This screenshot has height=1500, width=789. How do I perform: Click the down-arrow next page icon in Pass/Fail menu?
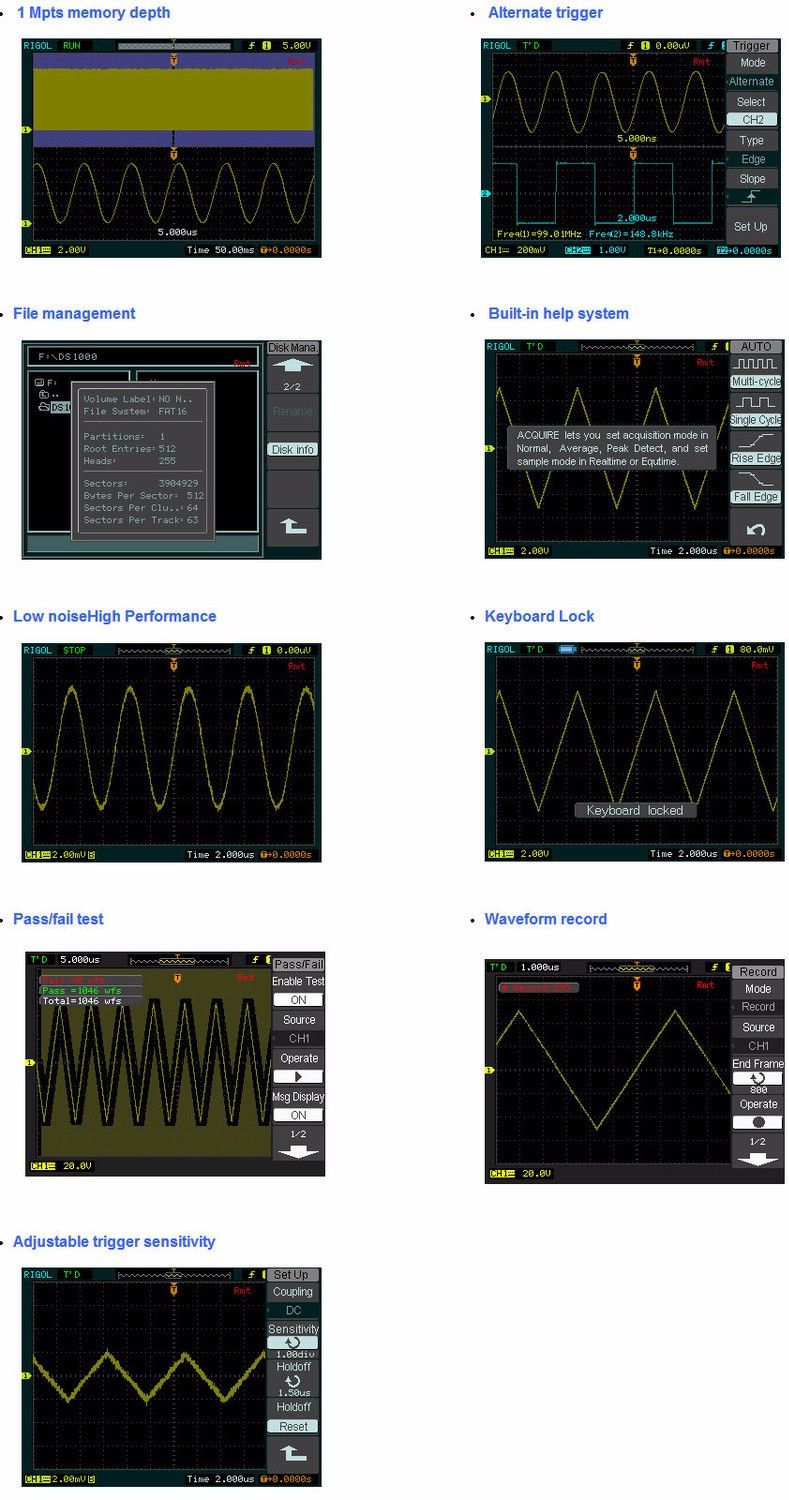[298, 1151]
